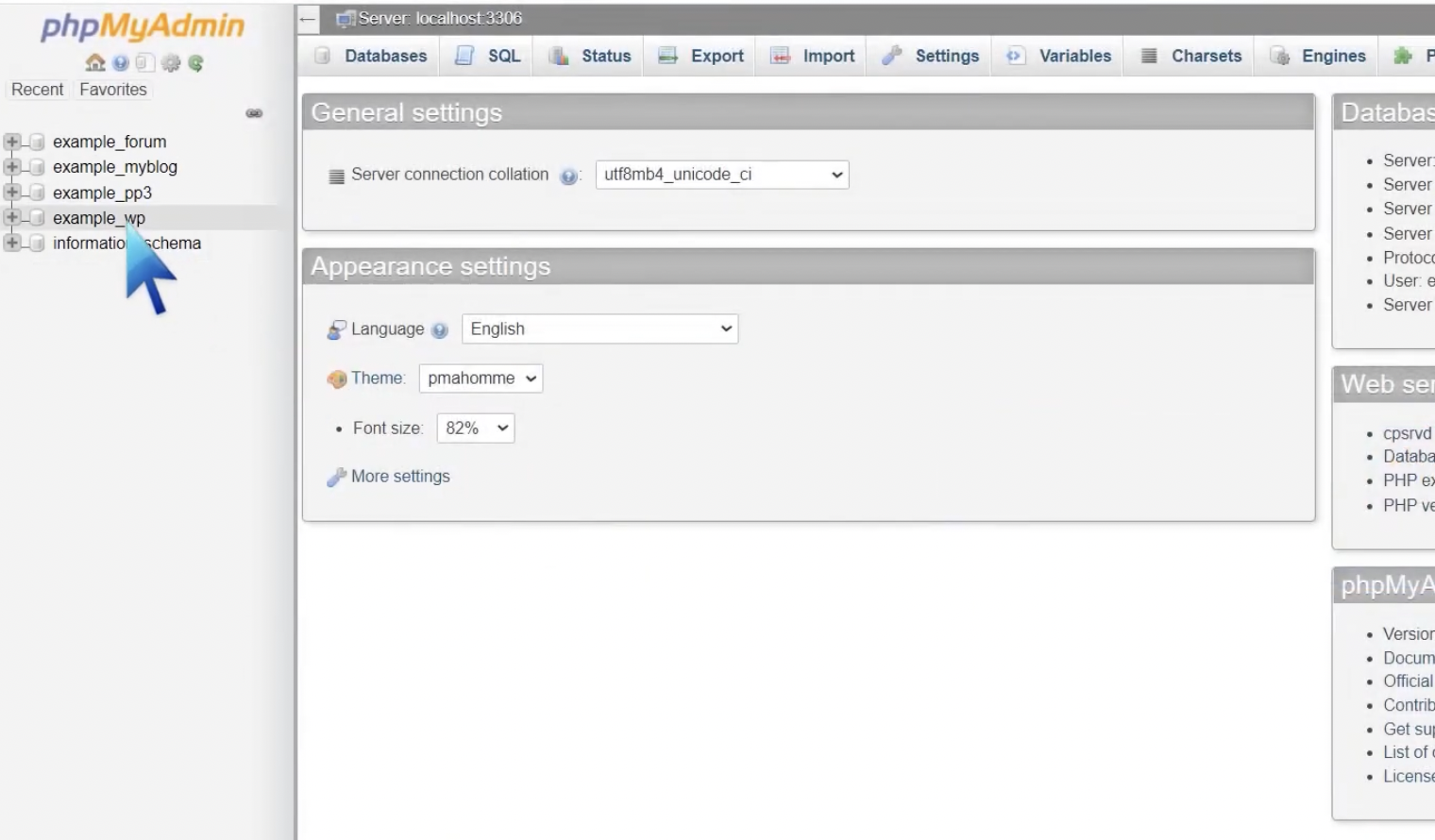The width and height of the screenshot is (1435, 840).
Task: Expand the example_forum database tree
Action: point(12,142)
